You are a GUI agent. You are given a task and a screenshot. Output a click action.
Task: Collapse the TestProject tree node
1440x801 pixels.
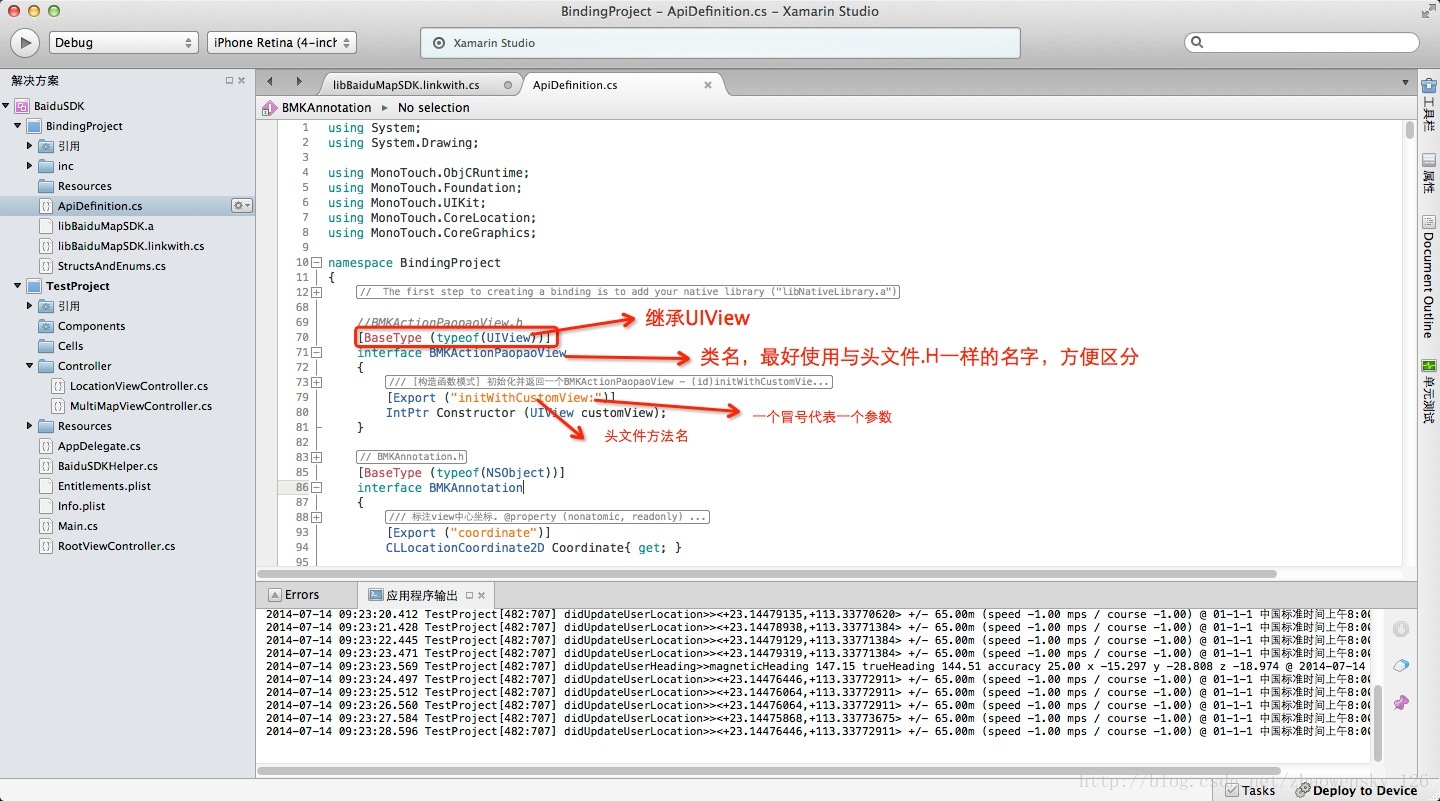18,286
